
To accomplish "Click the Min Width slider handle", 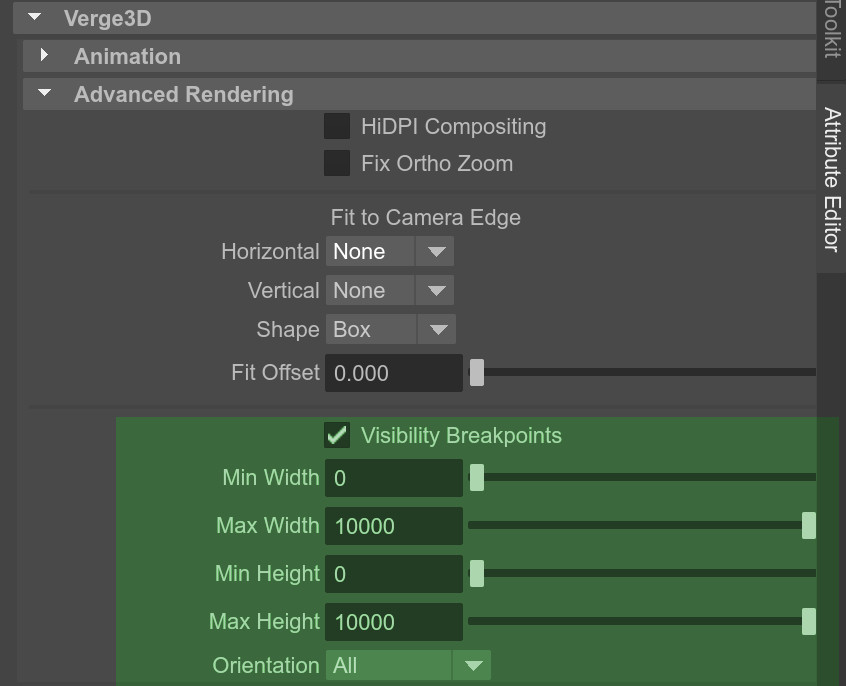I will pyautogui.click(x=477, y=477).
